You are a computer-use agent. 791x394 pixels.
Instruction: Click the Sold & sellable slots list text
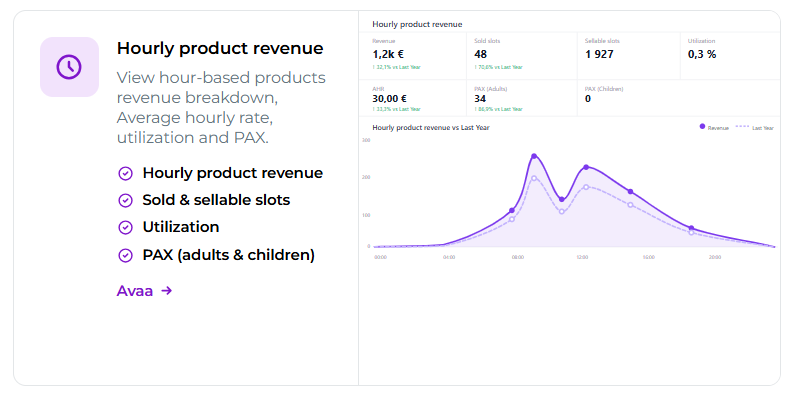pyautogui.click(x=216, y=200)
